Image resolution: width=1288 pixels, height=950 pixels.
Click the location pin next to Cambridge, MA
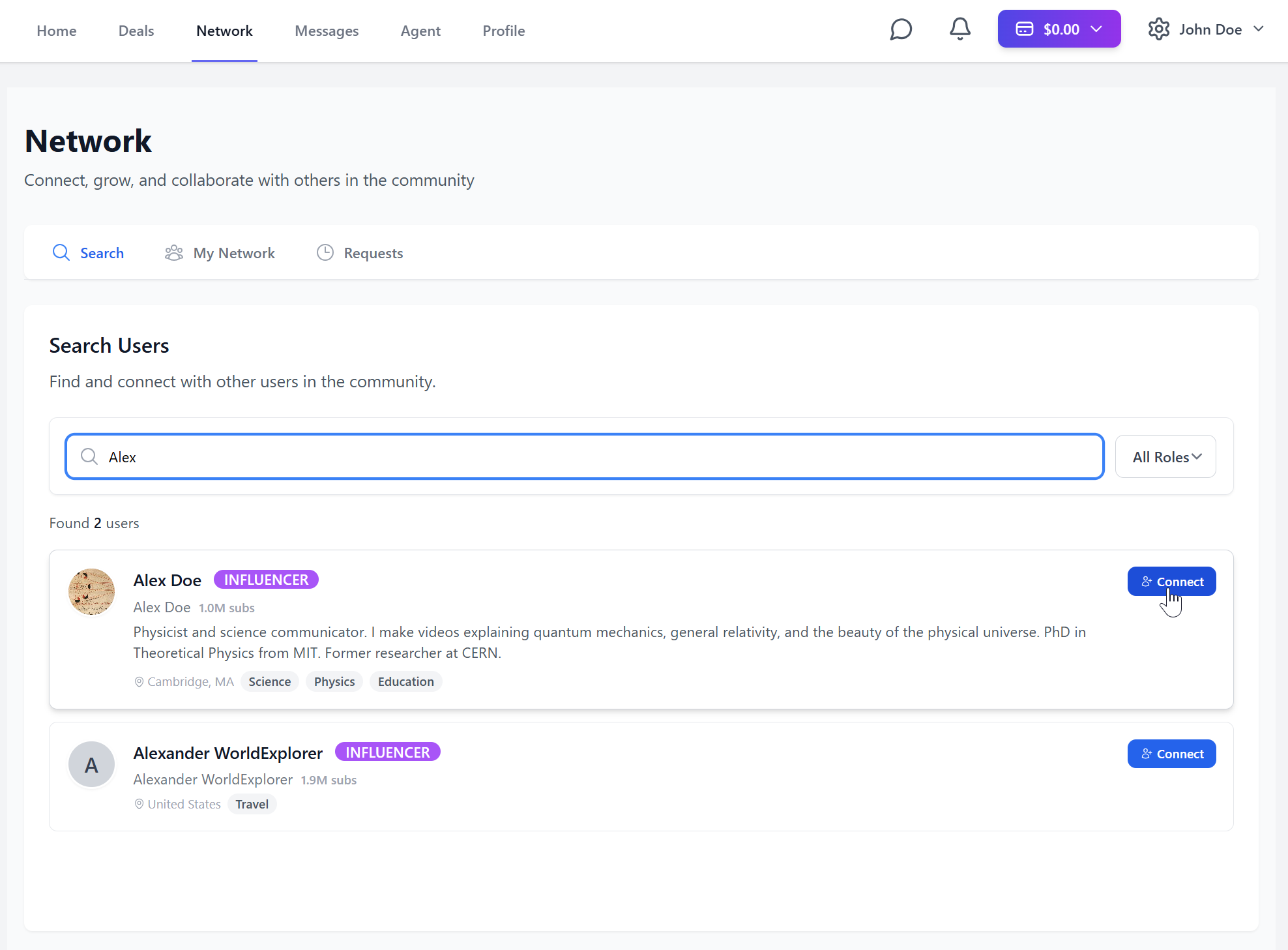[x=139, y=682]
